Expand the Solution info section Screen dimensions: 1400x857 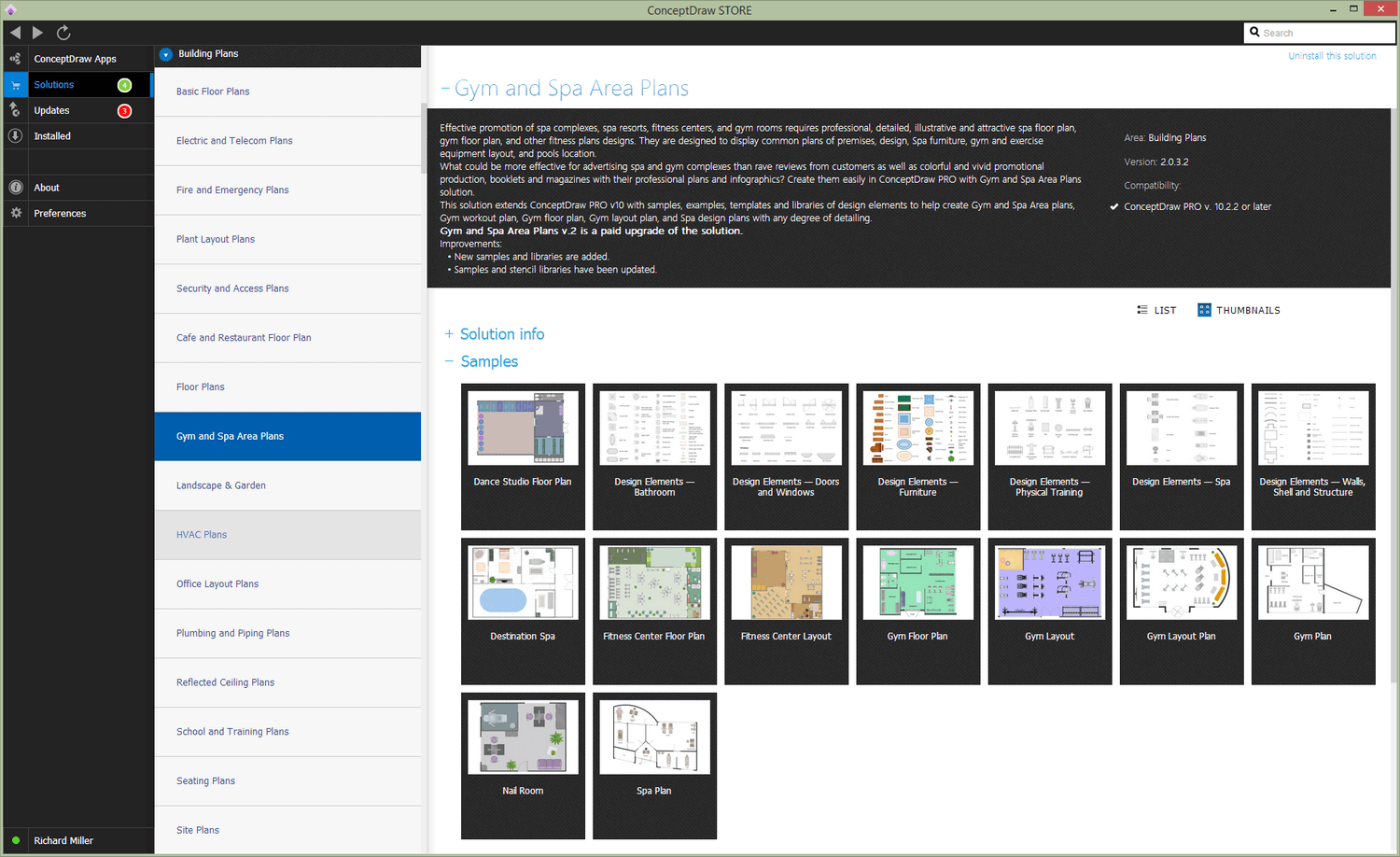tap(449, 334)
